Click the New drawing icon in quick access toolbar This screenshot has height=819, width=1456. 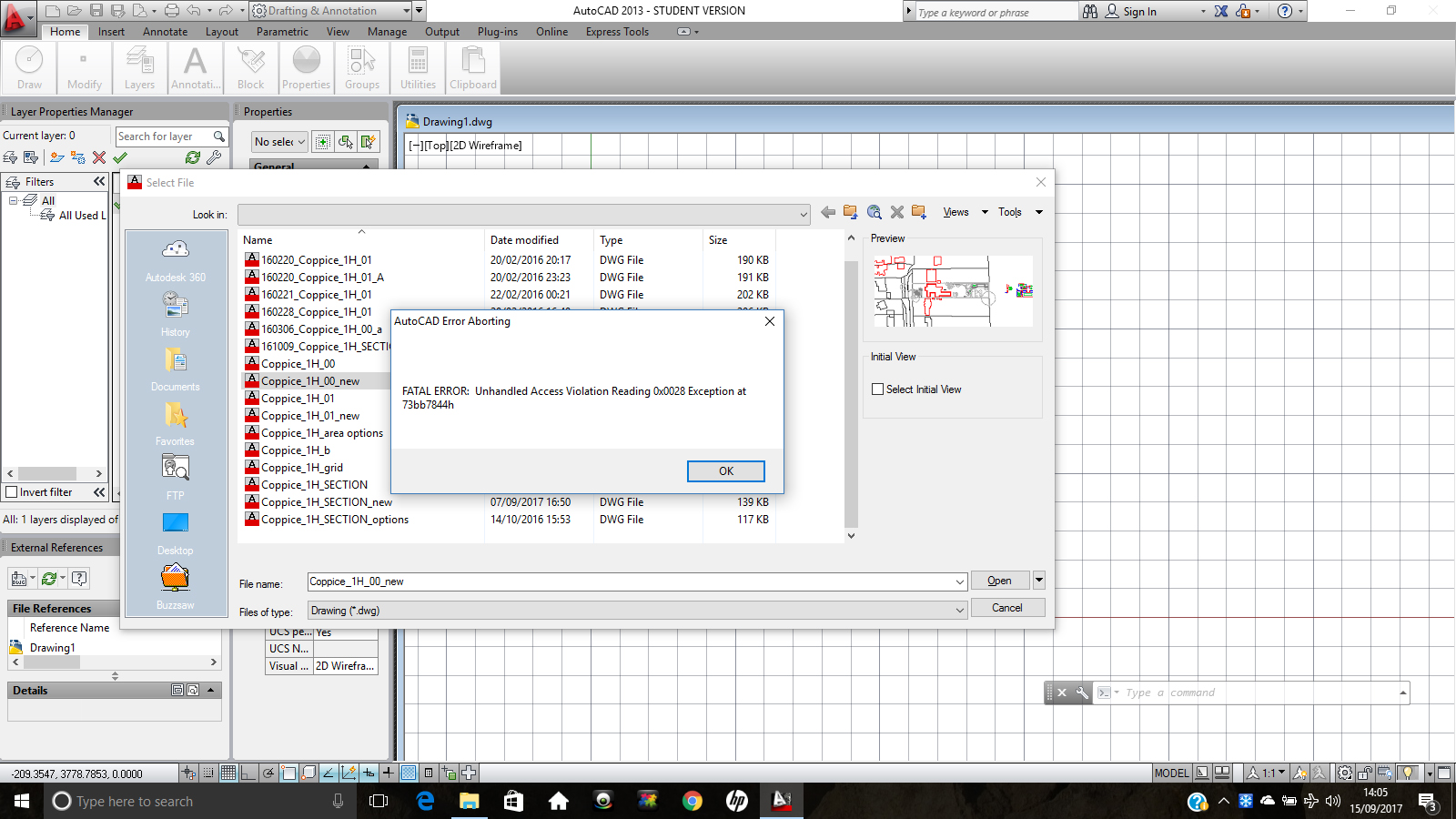[53, 11]
